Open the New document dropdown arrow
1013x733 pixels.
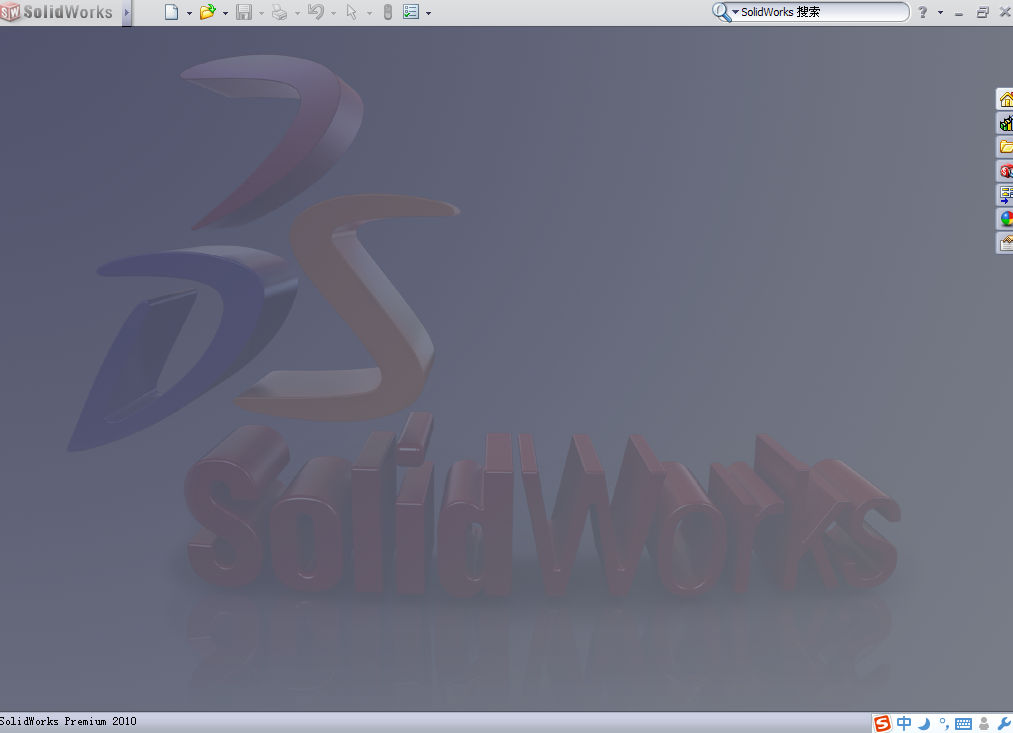[x=189, y=13]
